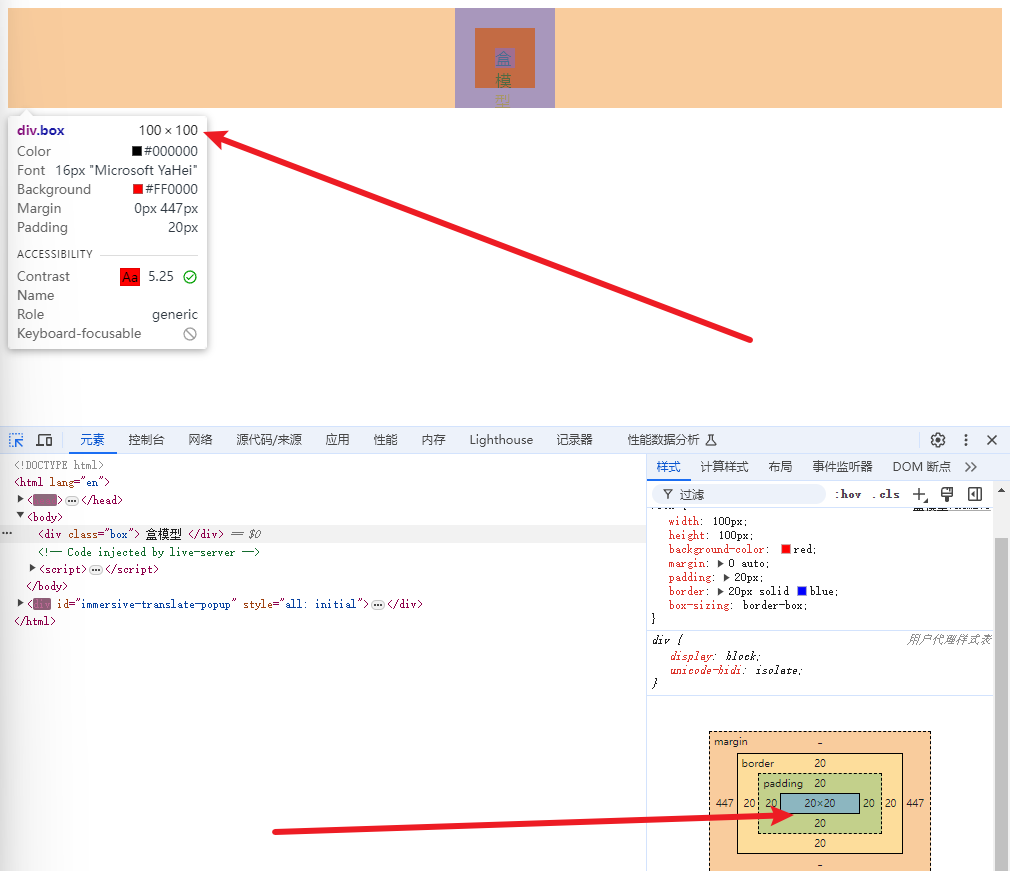The width and height of the screenshot is (1010, 871).
Task: Click the DOCTYPE html line
Action: click(59, 465)
